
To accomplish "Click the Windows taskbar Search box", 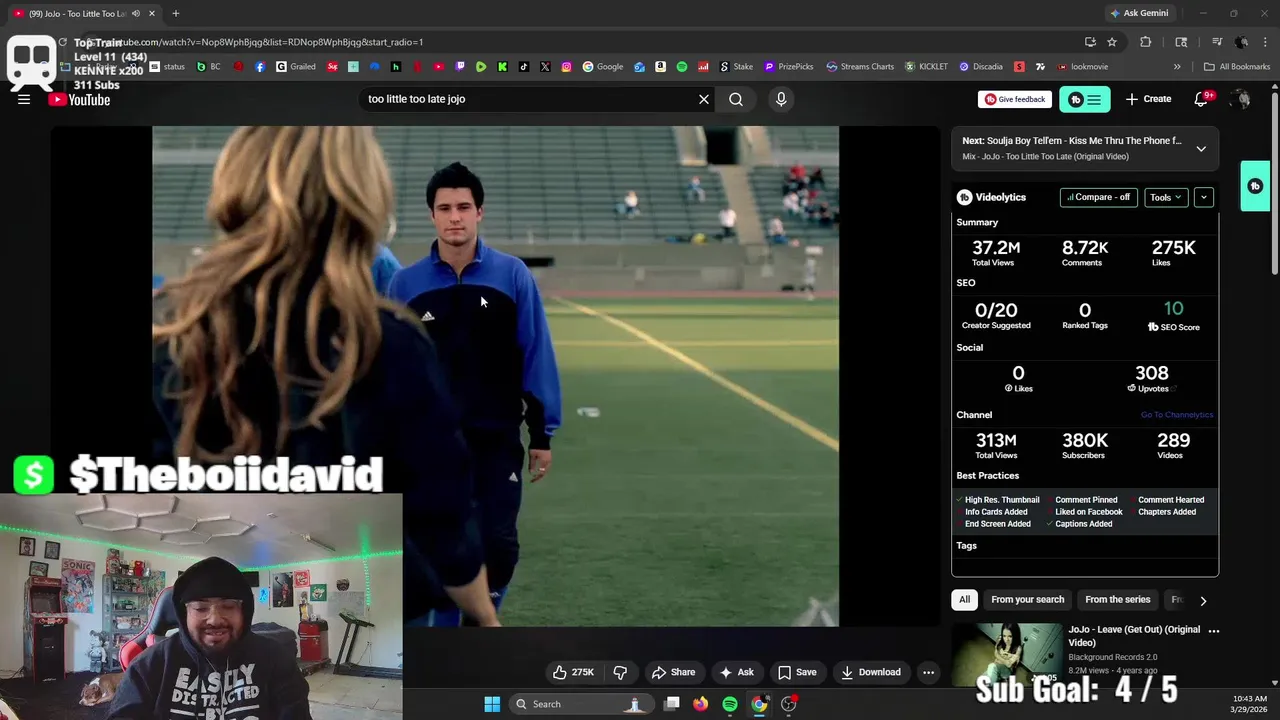I will [x=580, y=704].
